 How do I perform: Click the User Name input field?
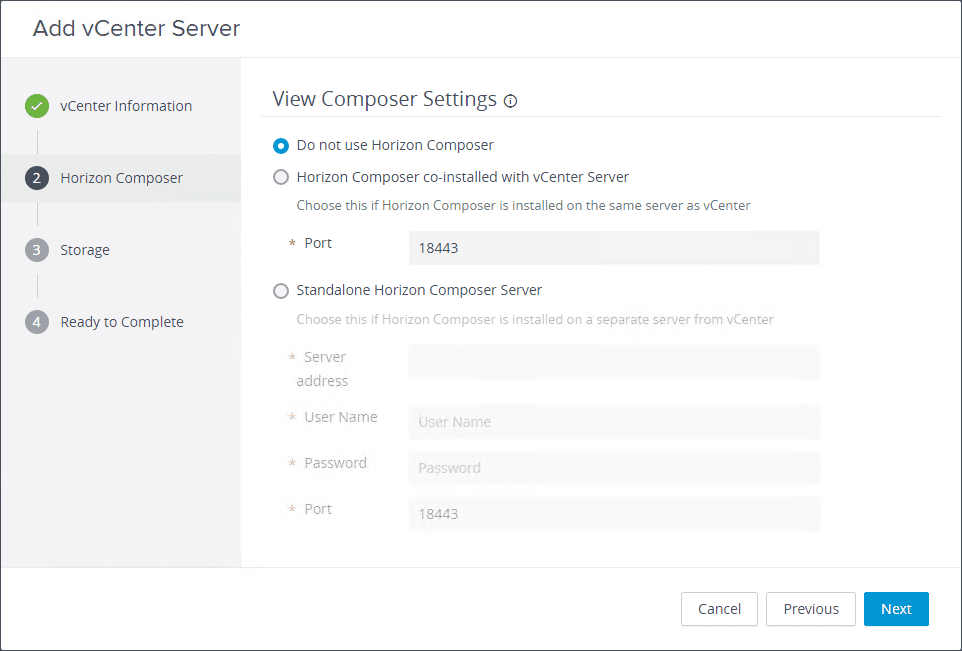click(614, 422)
